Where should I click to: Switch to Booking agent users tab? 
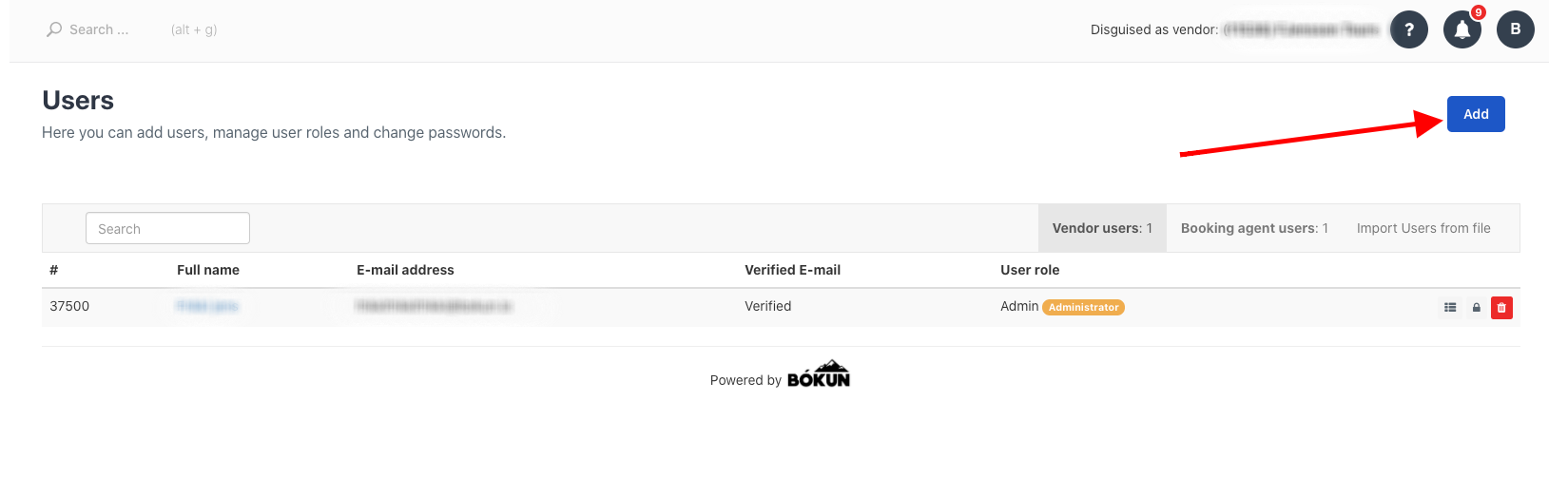tap(1254, 228)
